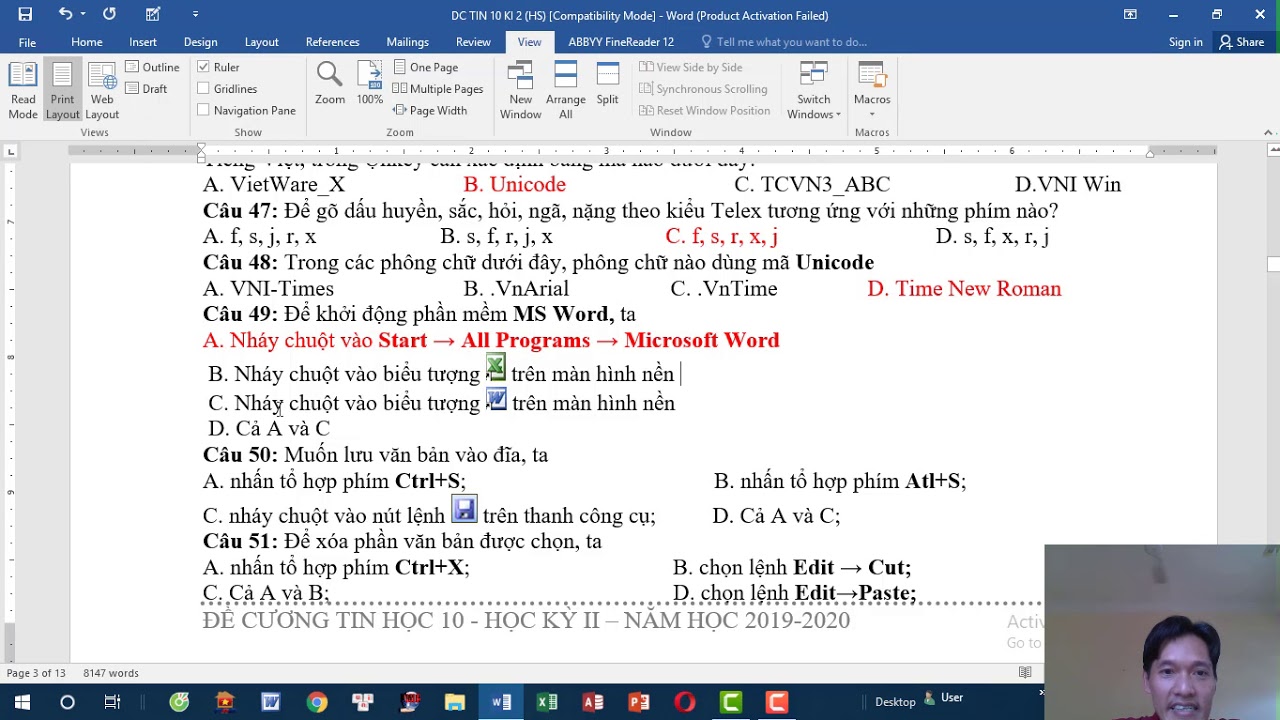
Task: Open the green Camtasia taskbar icon
Action: tap(731, 702)
